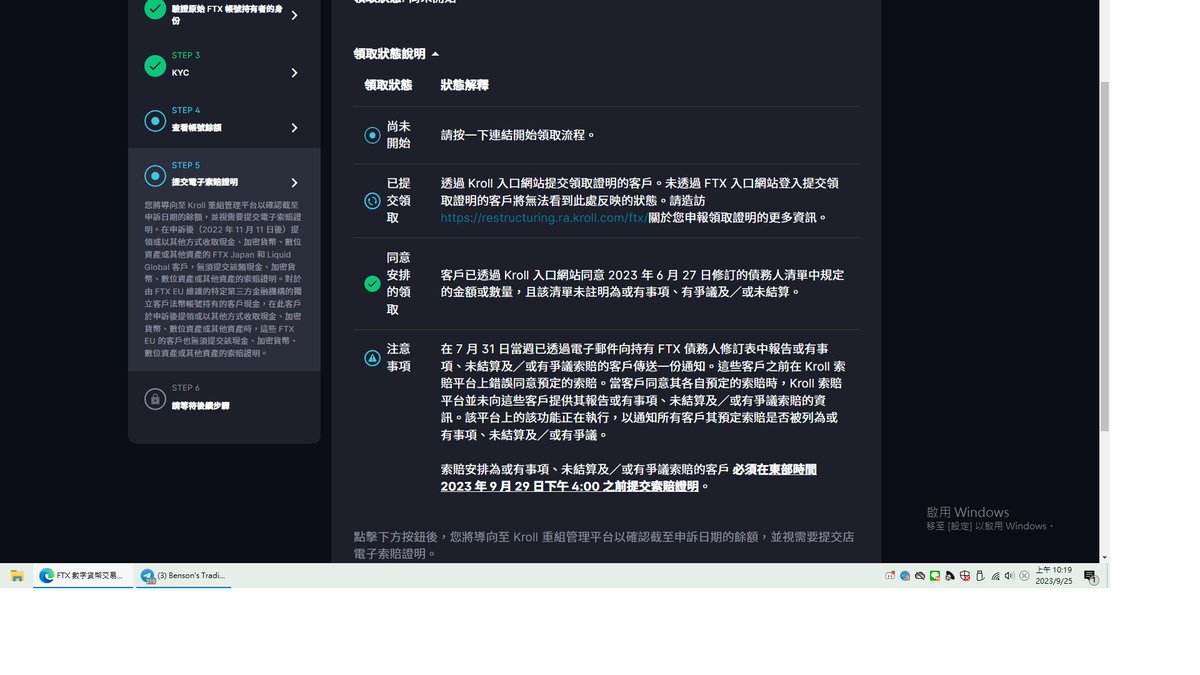Click the first tray icon with red dot
This screenshot has height=675, width=1200.
click(x=890, y=575)
